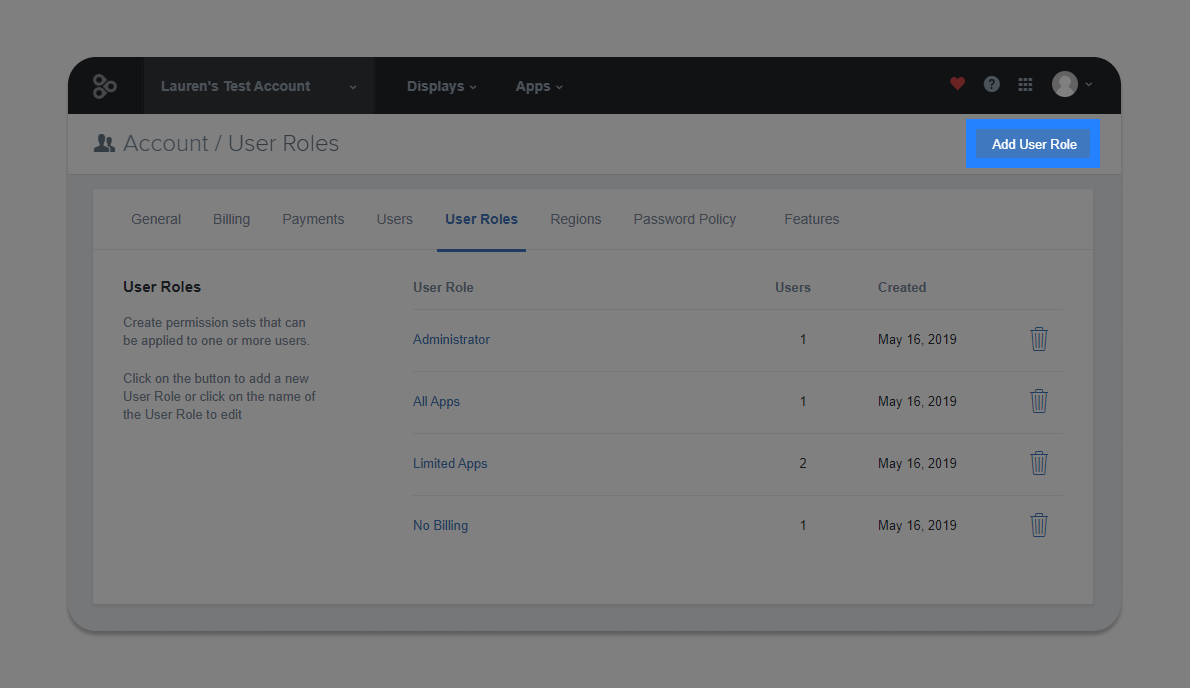The image size is (1190, 688).
Task: Delete the No Billing role using its trash icon
Action: [x=1039, y=525]
